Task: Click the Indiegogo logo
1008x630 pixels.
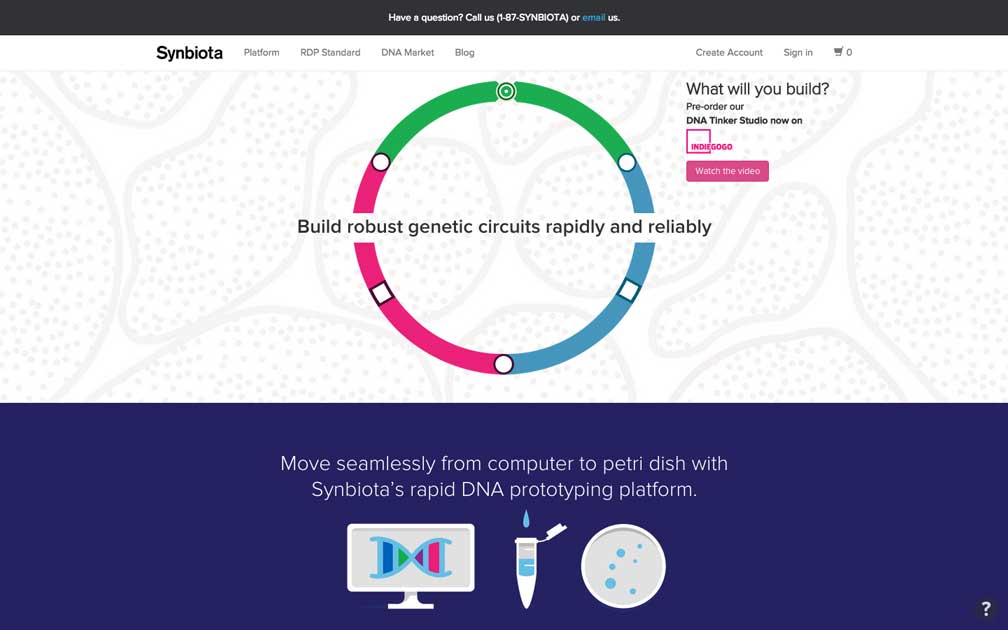Action: coord(709,141)
